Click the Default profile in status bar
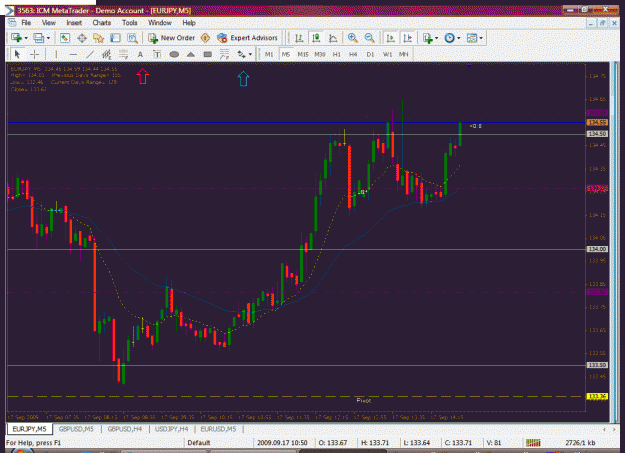The image size is (625, 453). pyautogui.click(x=199, y=443)
